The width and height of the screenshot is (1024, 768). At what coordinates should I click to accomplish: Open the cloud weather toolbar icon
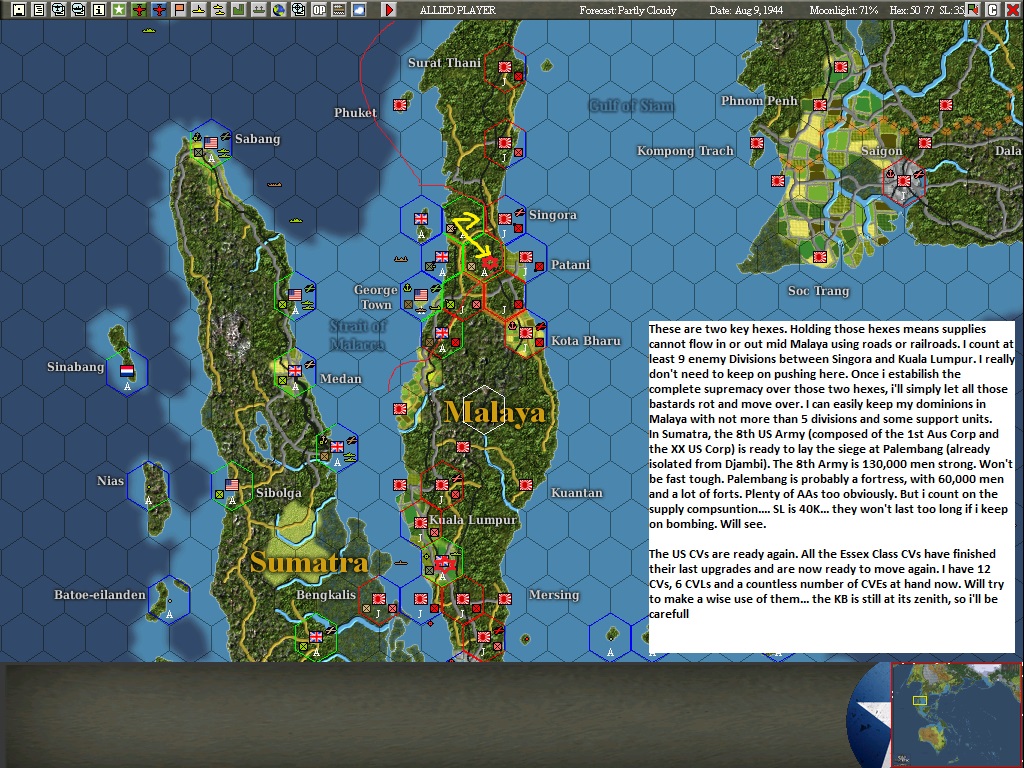[x=359, y=10]
